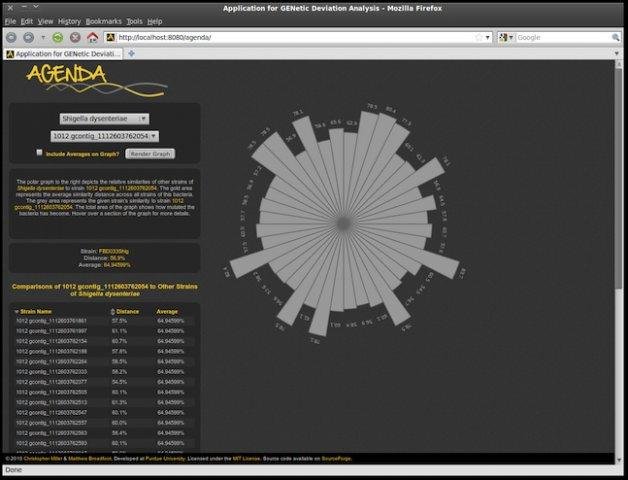The image size is (628, 480).
Task: Click the Done status bar text
Action: click(x=13, y=470)
